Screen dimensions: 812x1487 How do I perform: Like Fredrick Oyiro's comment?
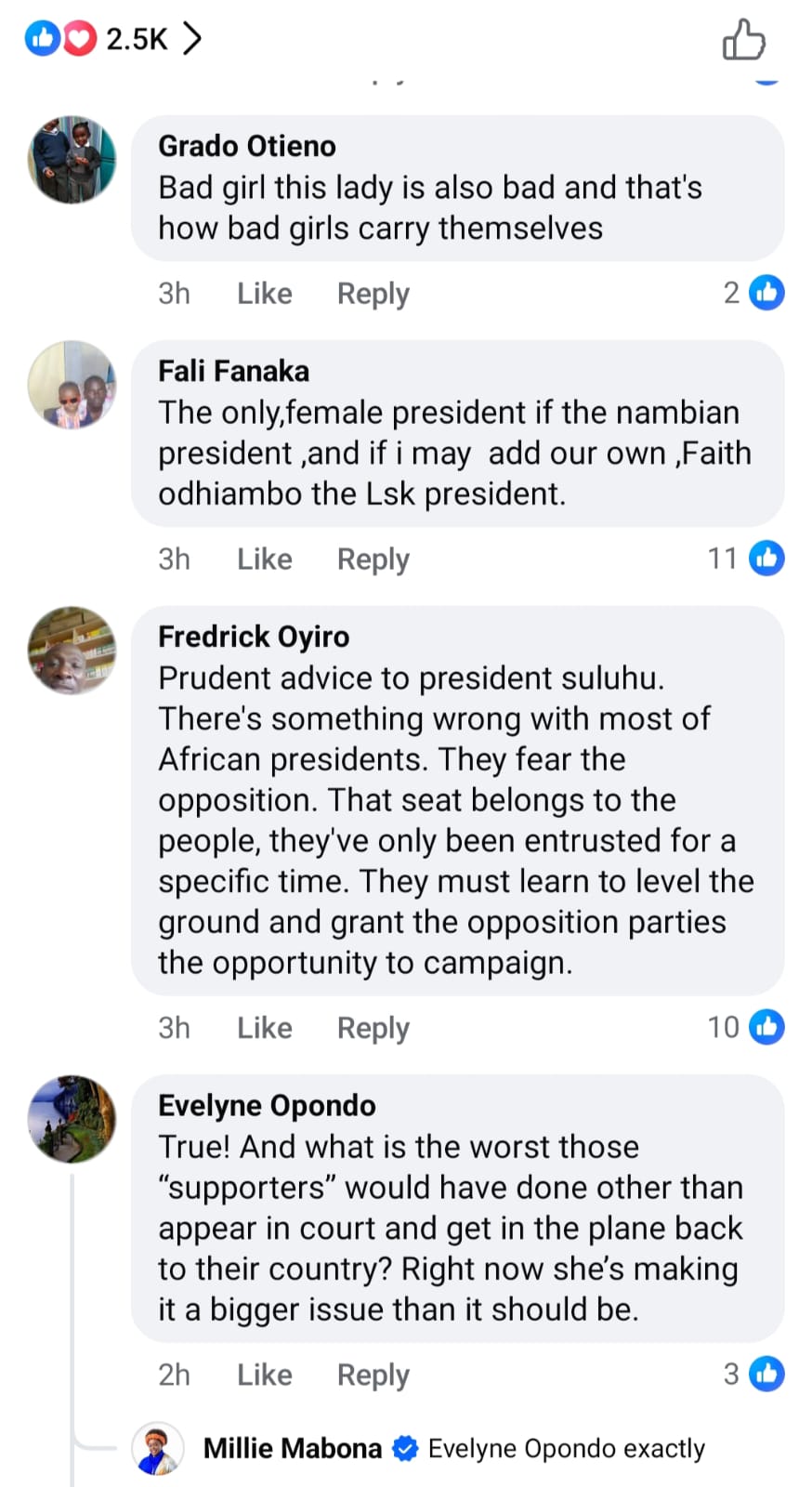point(265,1028)
